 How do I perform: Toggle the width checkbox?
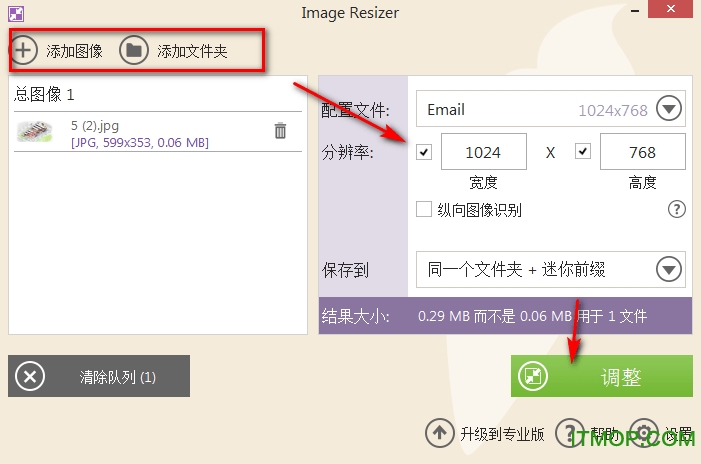[x=424, y=152]
